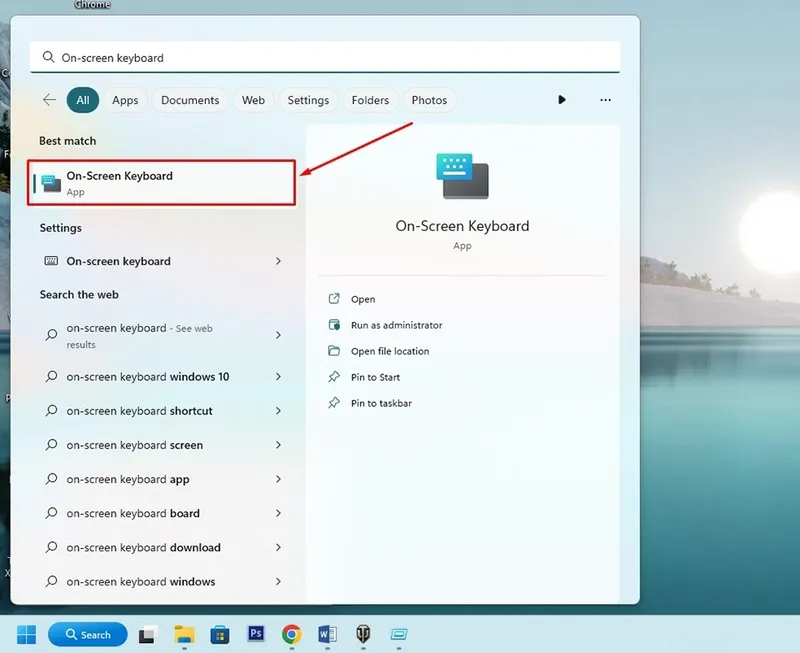Open the On-Screen Keyboard best match result
The image size is (800, 653).
click(161, 183)
